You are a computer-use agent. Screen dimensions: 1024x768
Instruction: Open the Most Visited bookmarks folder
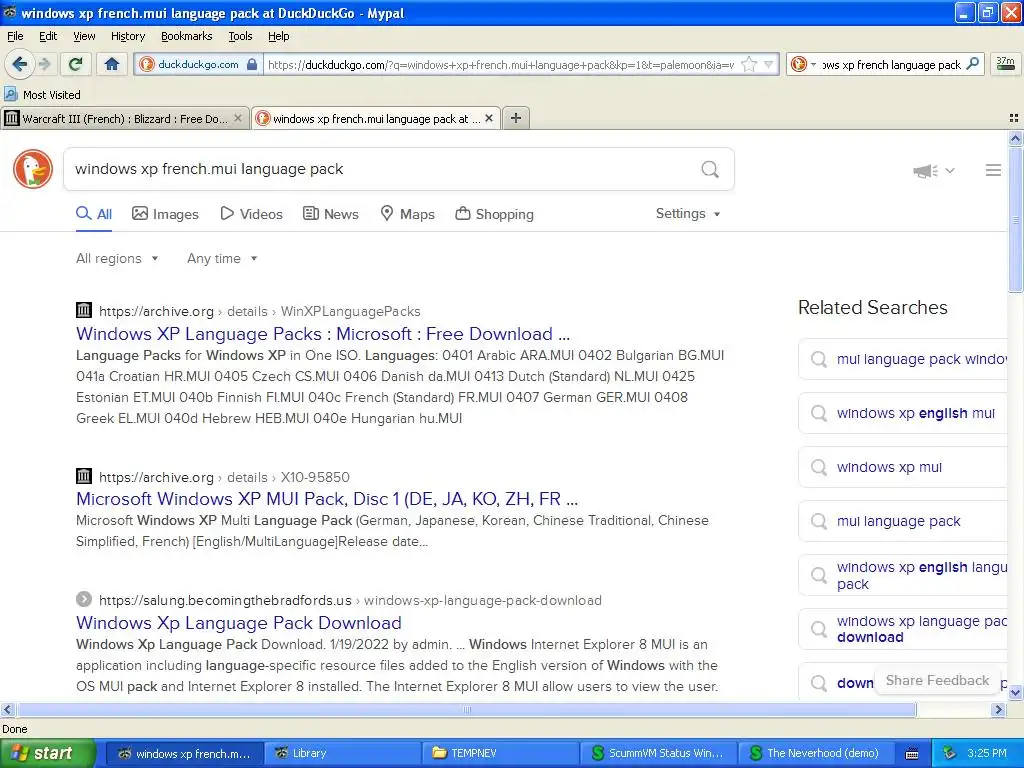pos(42,95)
